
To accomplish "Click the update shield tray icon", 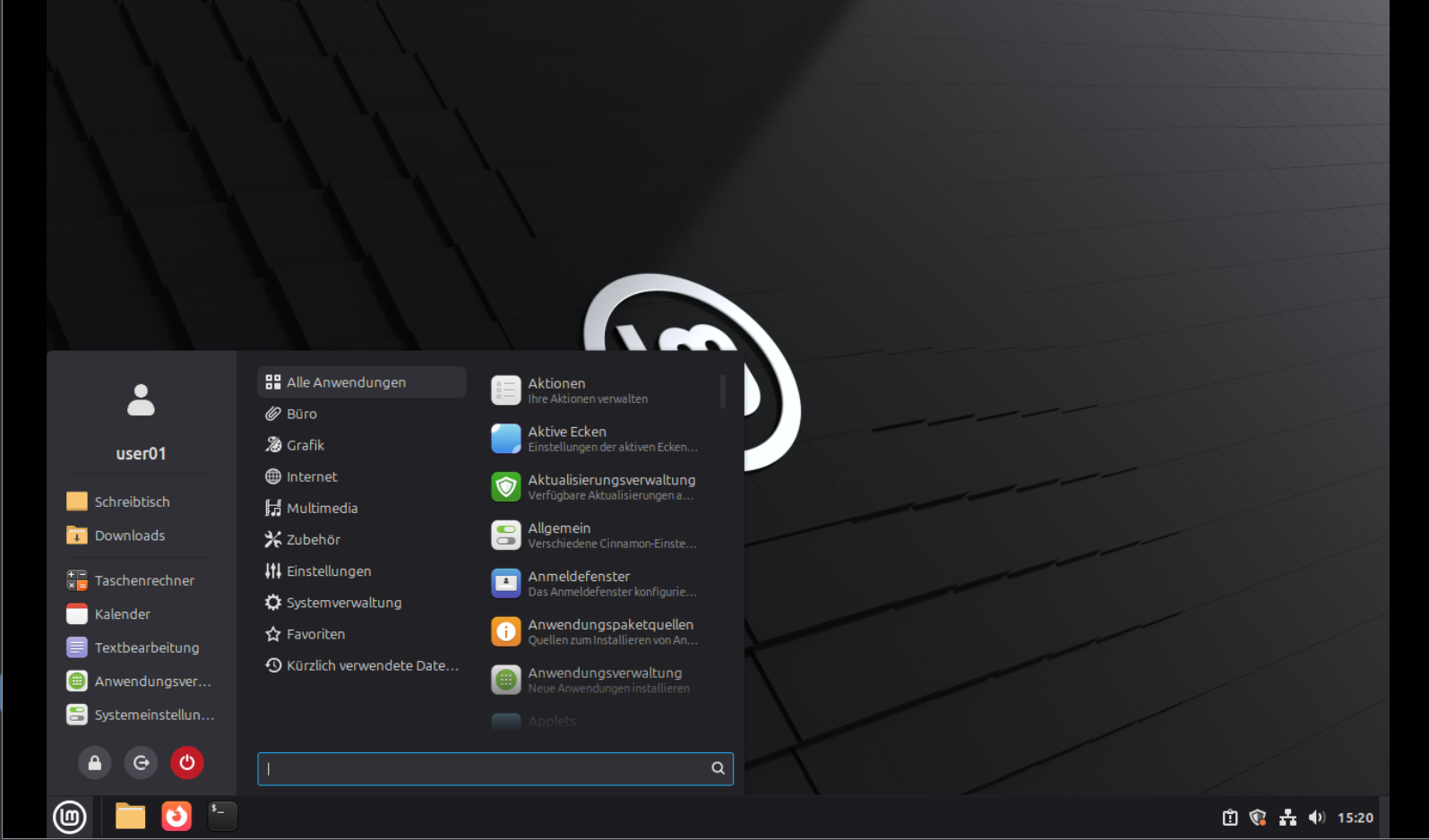I will 1258,818.
